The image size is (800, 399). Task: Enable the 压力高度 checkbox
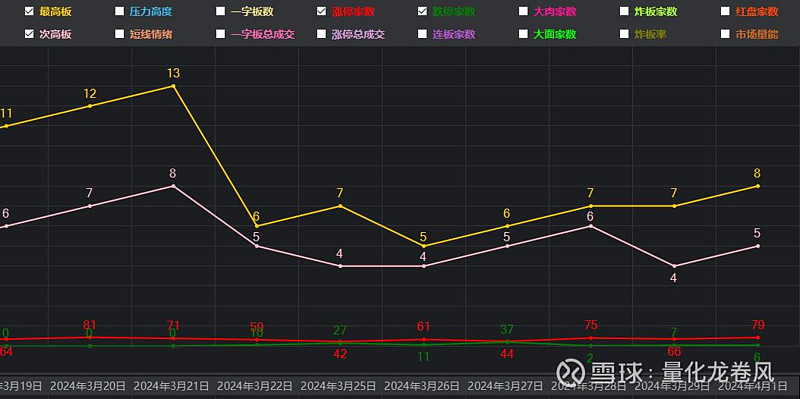coord(119,11)
